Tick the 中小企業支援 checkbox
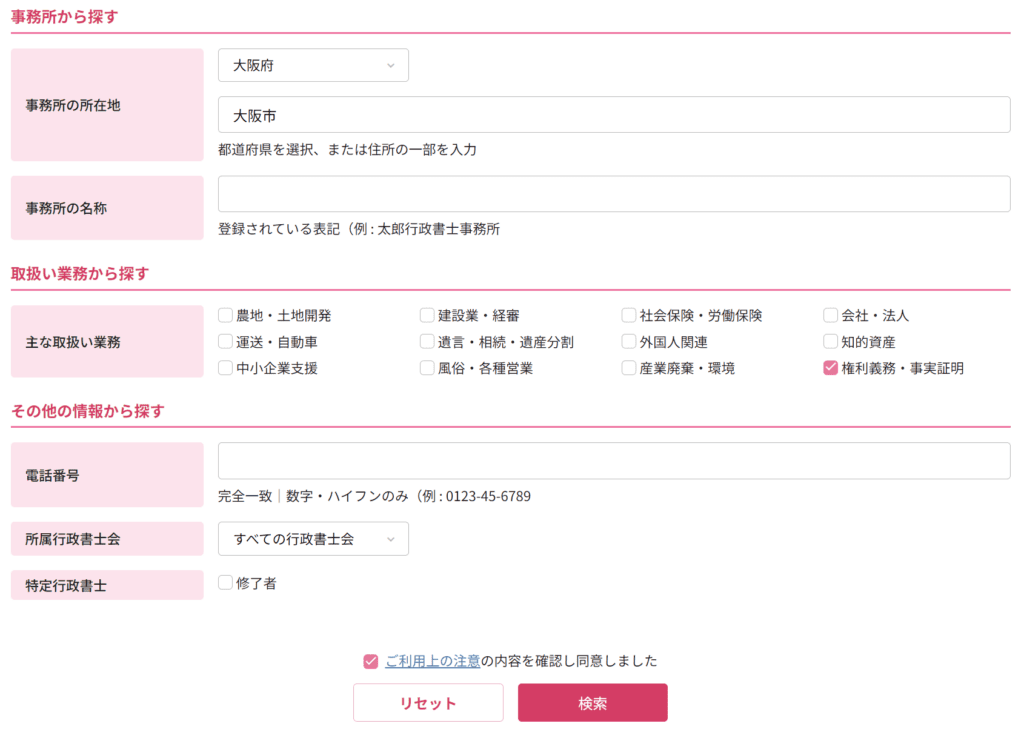 226,368
